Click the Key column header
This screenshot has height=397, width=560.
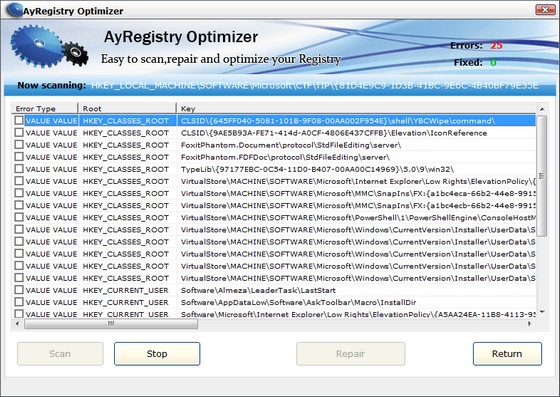[356, 109]
